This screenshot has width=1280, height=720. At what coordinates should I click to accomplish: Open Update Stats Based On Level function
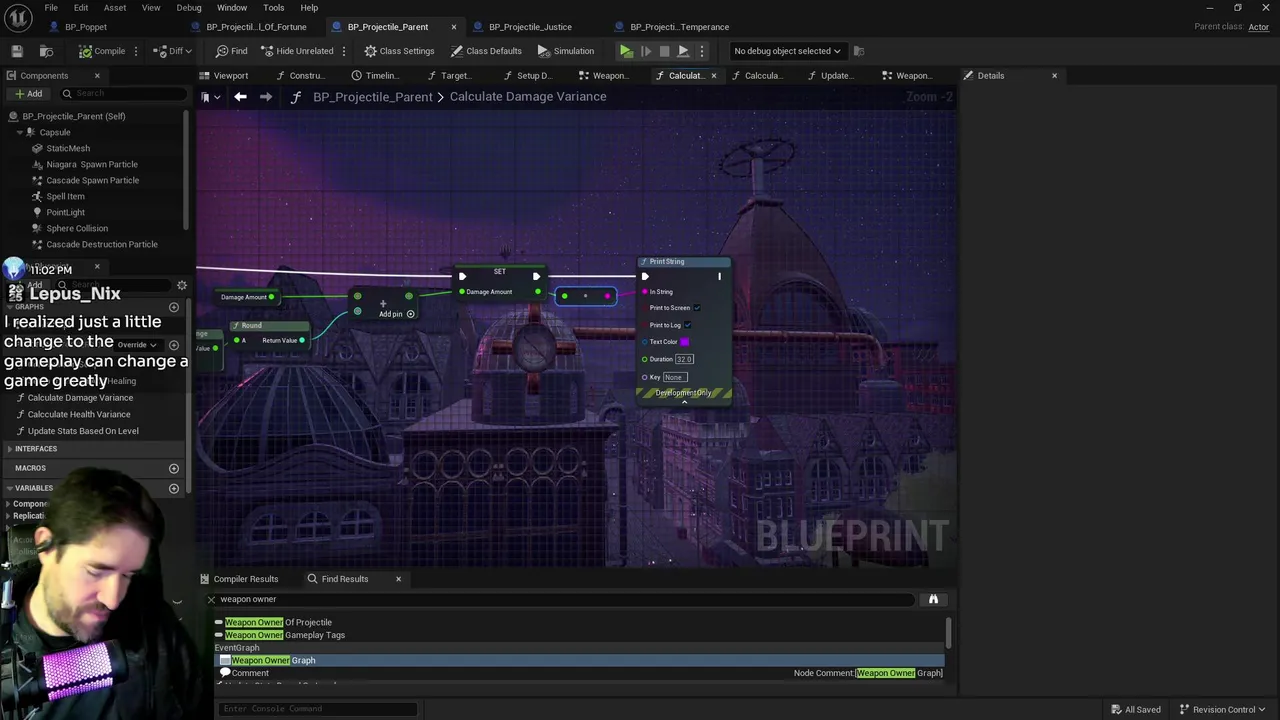tap(83, 431)
